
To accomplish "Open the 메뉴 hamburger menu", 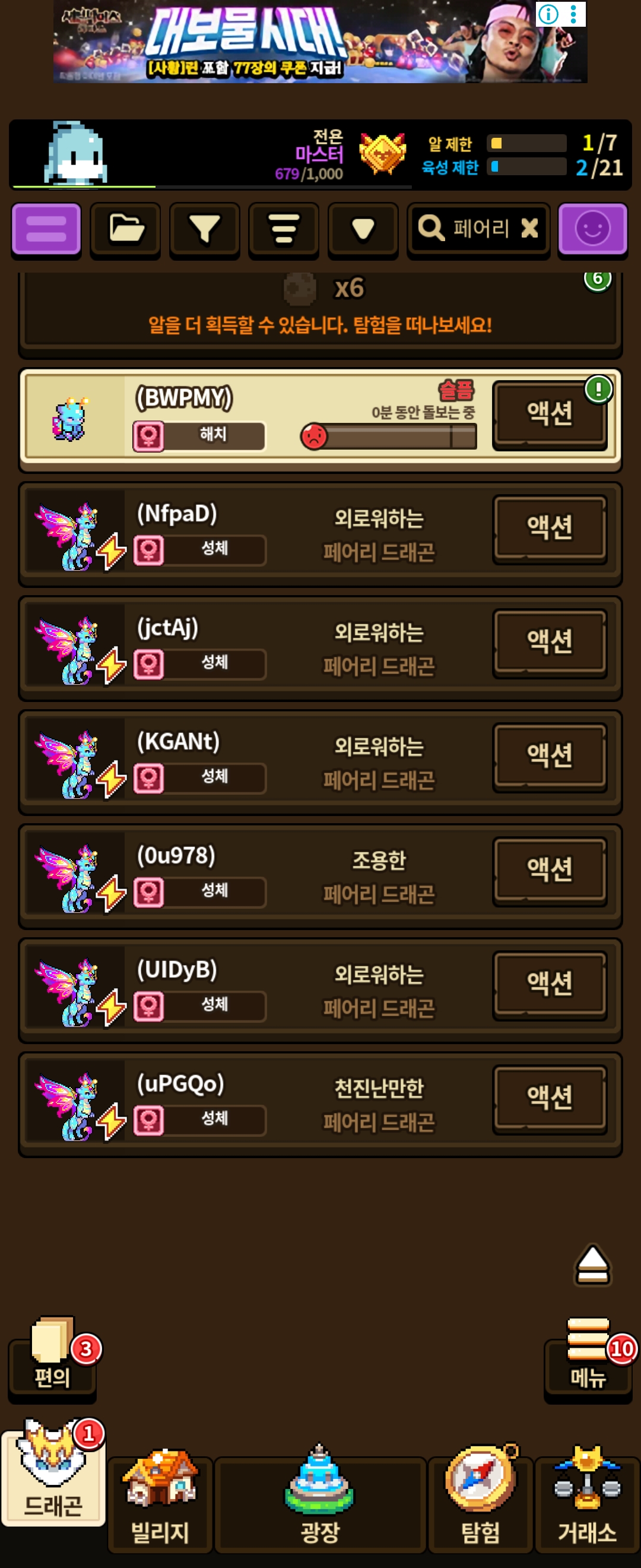I will click(x=588, y=1355).
